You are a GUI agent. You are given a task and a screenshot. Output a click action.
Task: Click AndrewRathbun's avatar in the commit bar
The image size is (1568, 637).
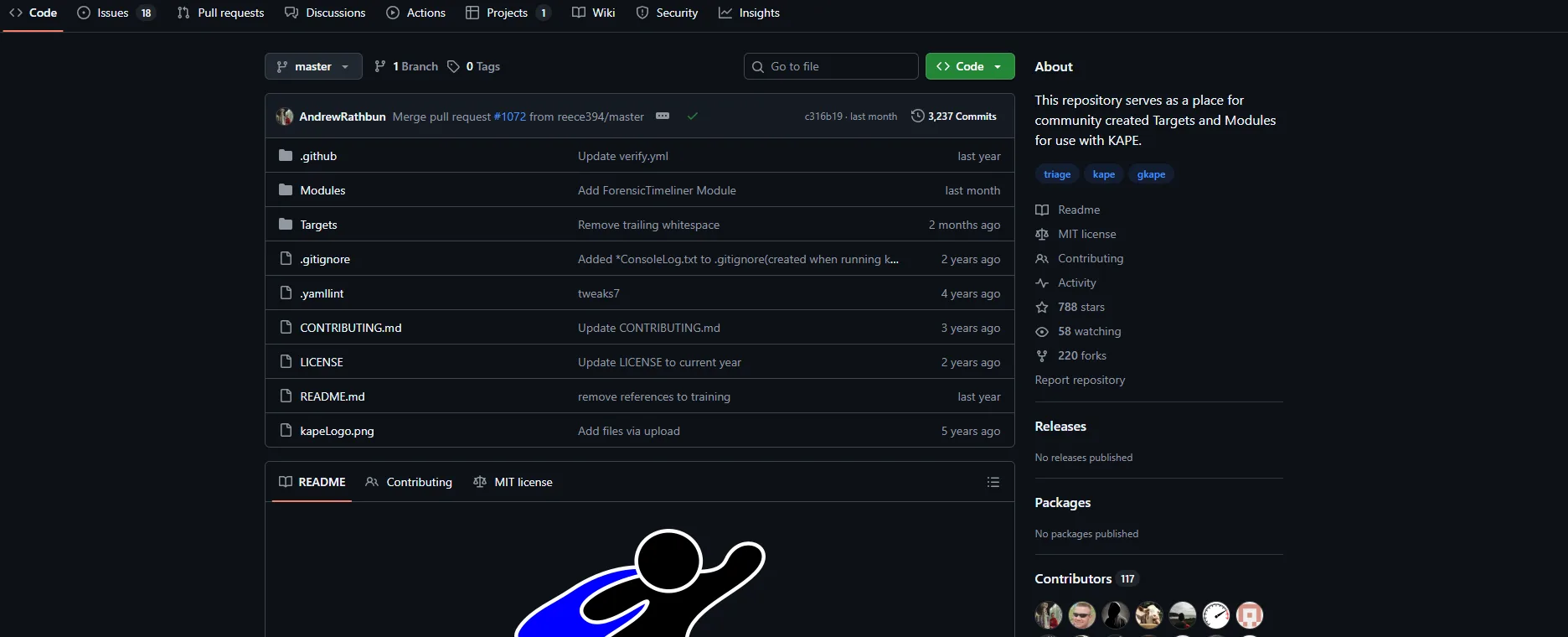(285, 117)
